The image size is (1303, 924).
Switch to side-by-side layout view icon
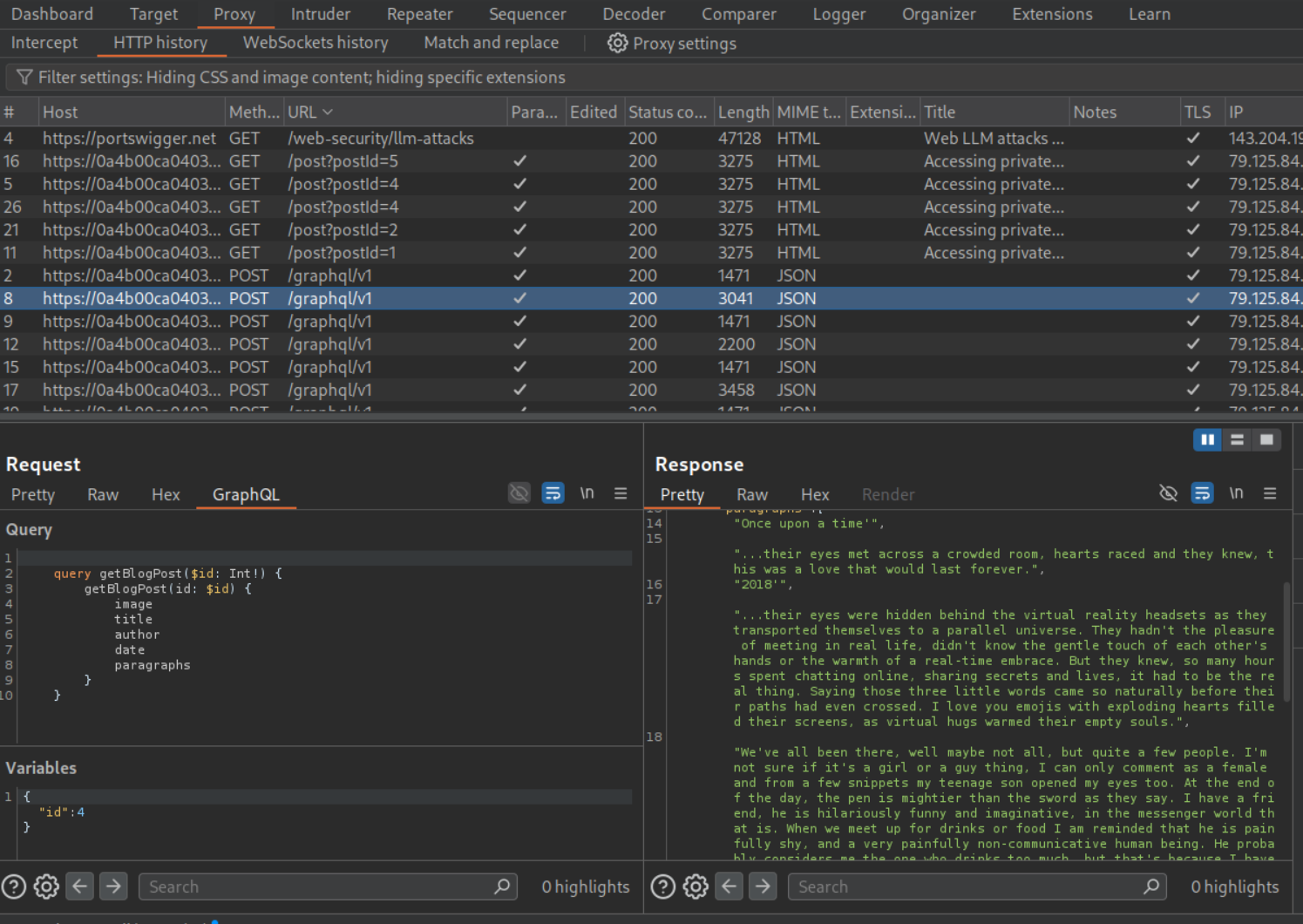1207,439
